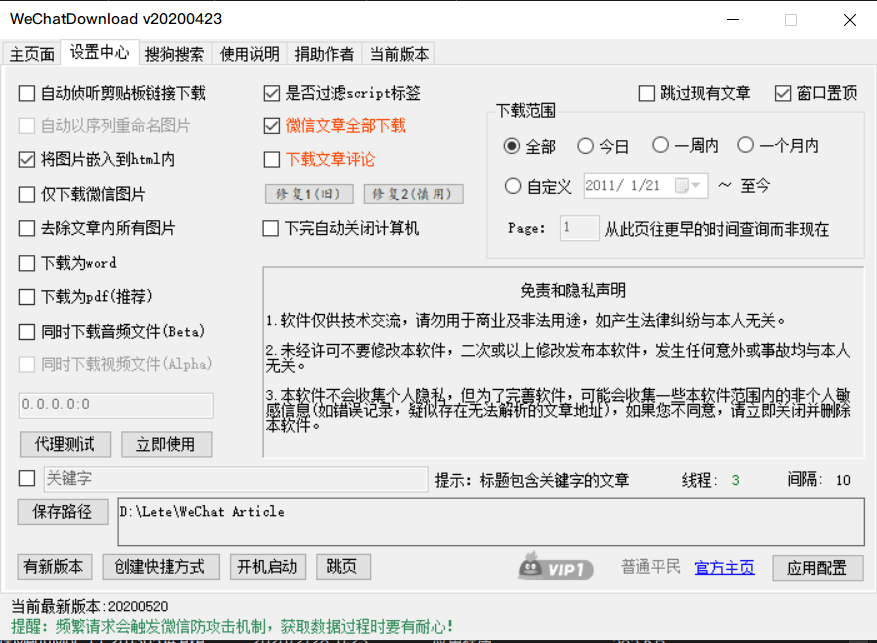Open the 官方主页 link
The height and width of the screenshot is (643, 877).
pyautogui.click(x=724, y=568)
